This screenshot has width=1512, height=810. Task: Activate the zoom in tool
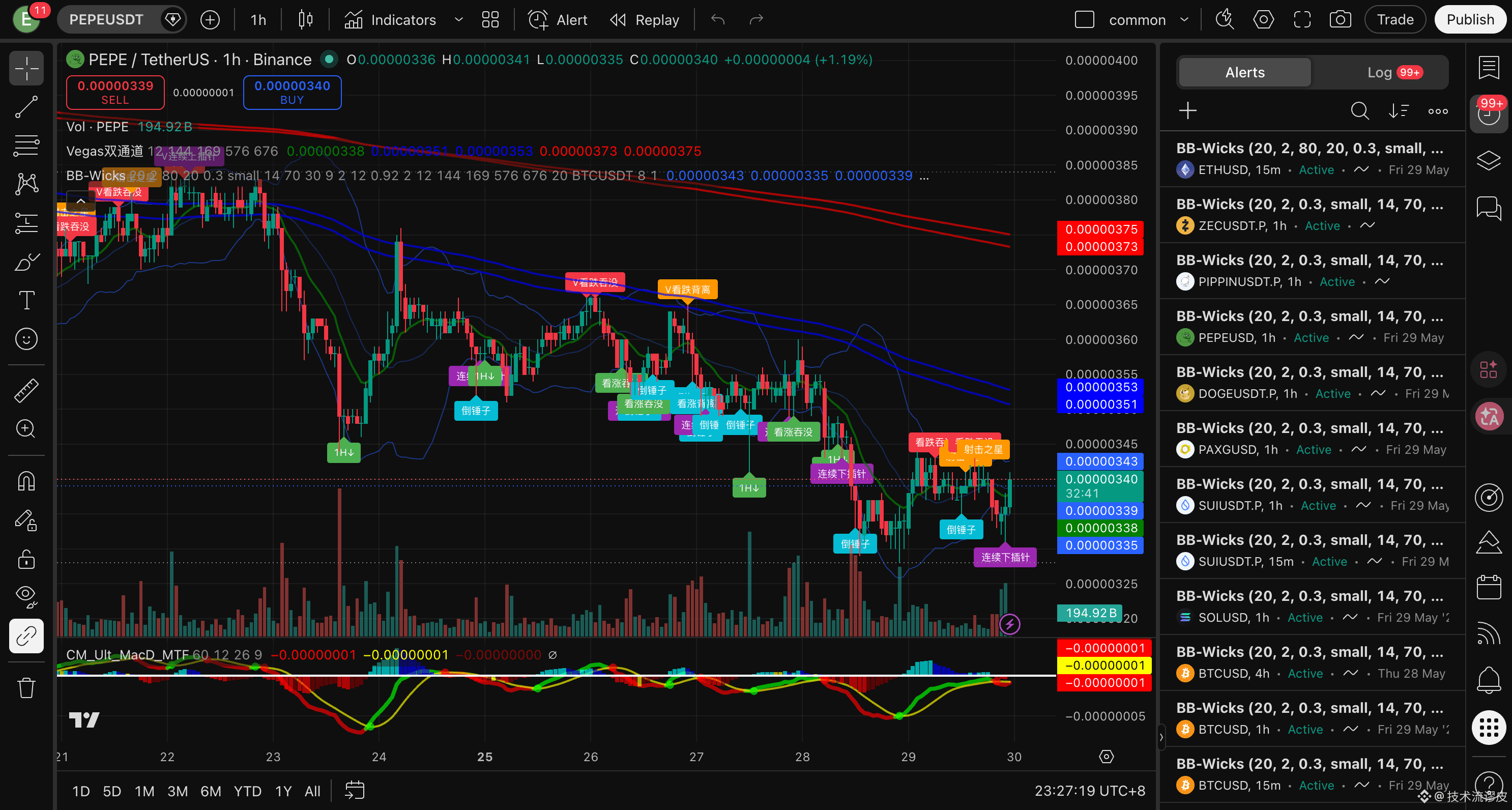(26, 429)
